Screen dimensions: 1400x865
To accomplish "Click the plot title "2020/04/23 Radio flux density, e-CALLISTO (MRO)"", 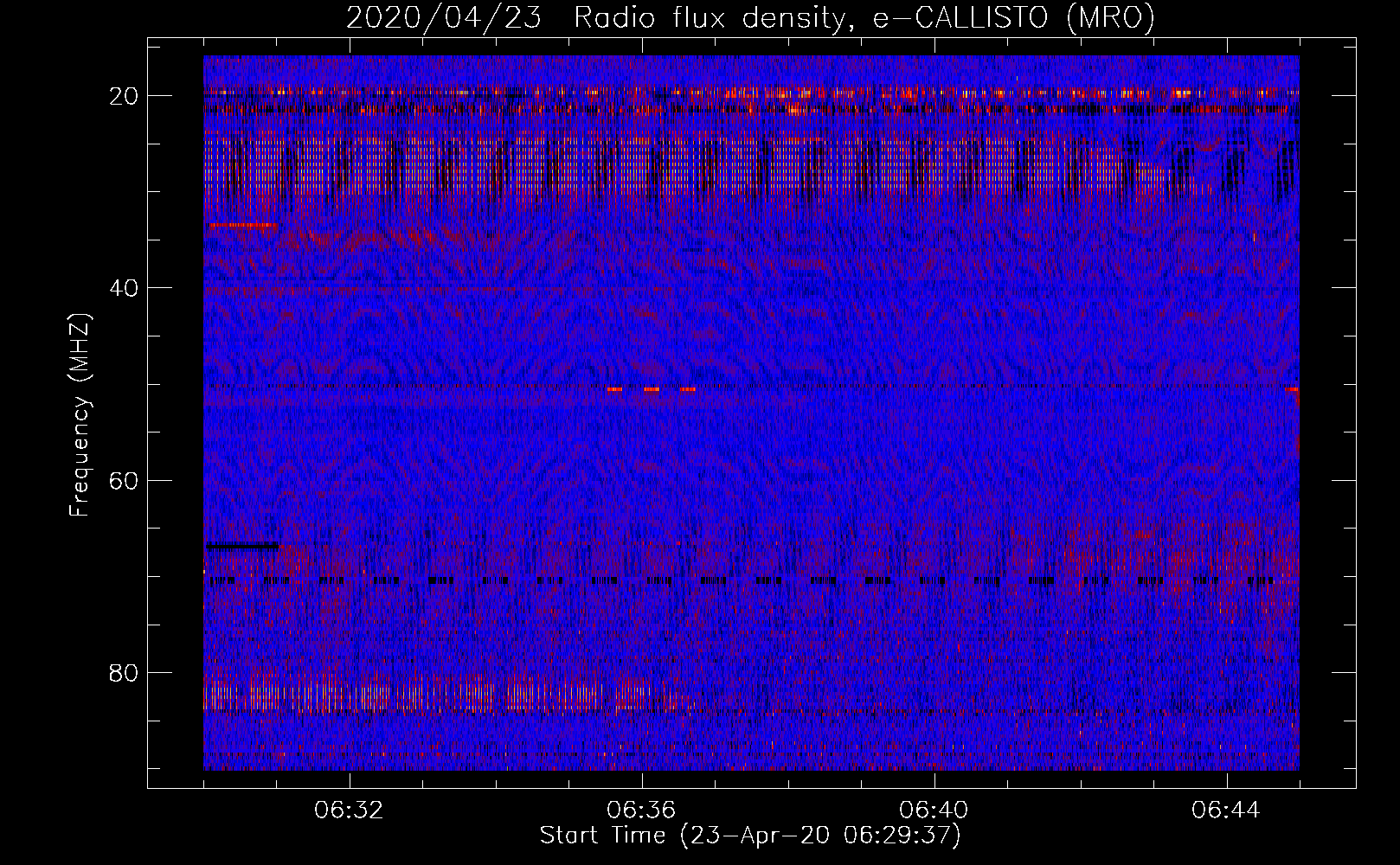I will tap(750, 17).
